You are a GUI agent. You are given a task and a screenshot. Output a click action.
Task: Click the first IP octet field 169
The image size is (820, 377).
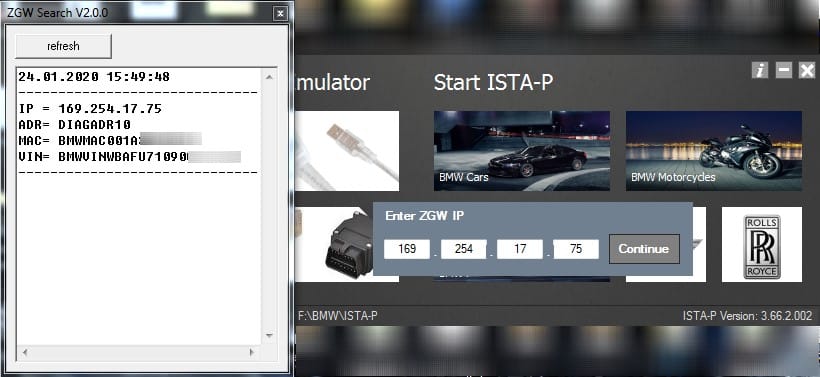point(407,249)
